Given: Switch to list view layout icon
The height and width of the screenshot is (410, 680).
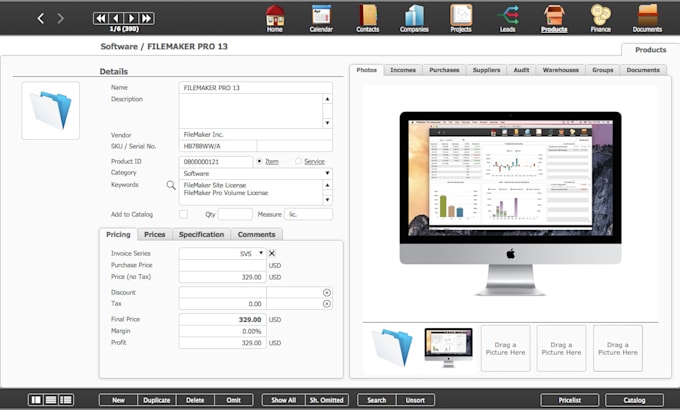Looking at the screenshot, I should [x=51, y=400].
